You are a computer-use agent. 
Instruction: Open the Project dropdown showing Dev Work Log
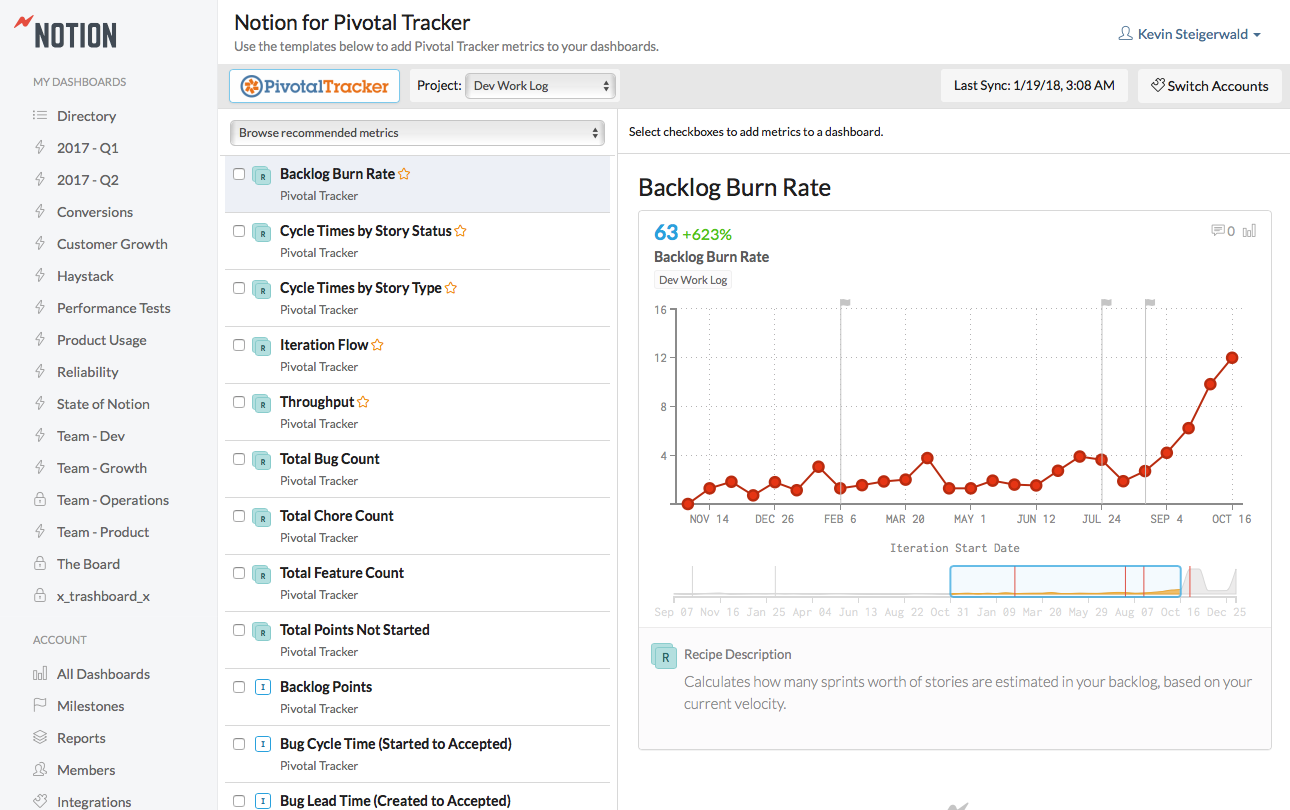click(541, 86)
